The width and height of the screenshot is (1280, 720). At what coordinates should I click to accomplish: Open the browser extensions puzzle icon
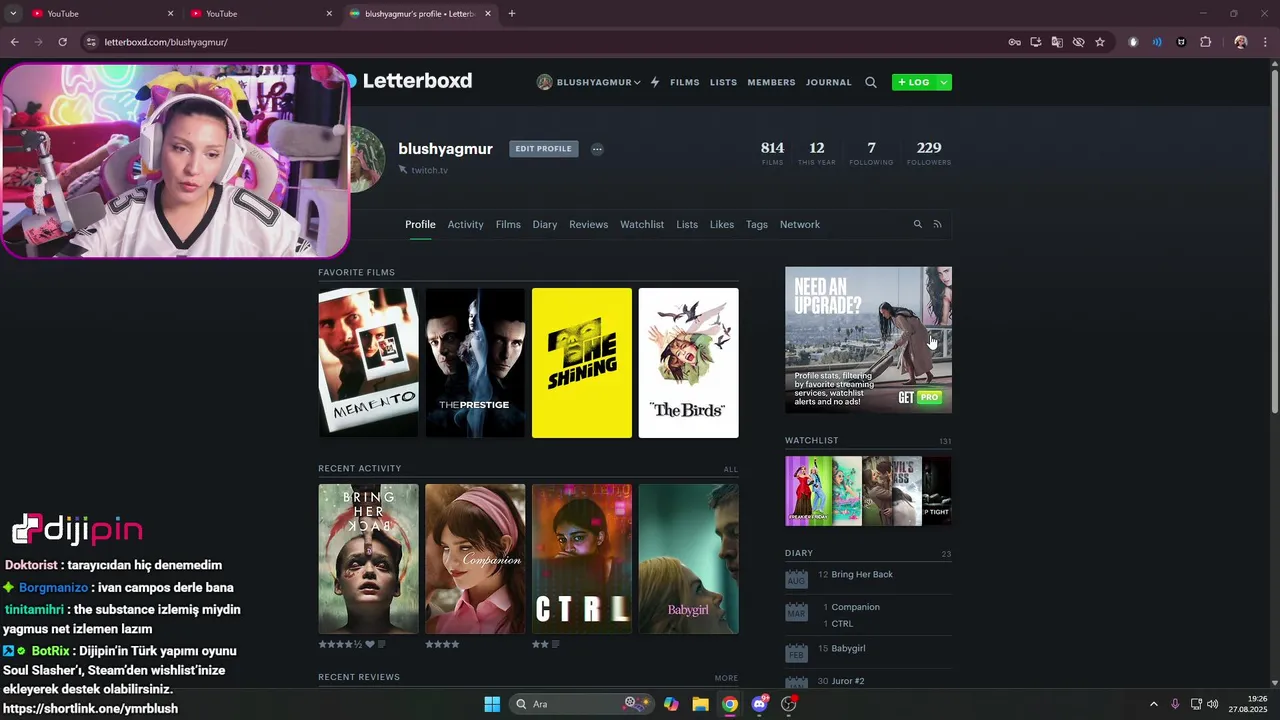1205,42
